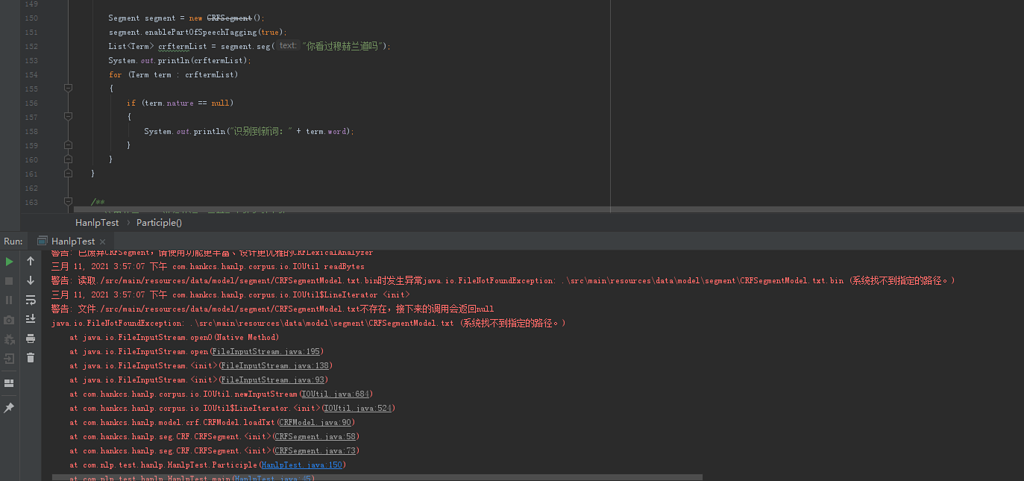Toggle scroll to end of console
The height and width of the screenshot is (481, 1024).
(x=30, y=318)
